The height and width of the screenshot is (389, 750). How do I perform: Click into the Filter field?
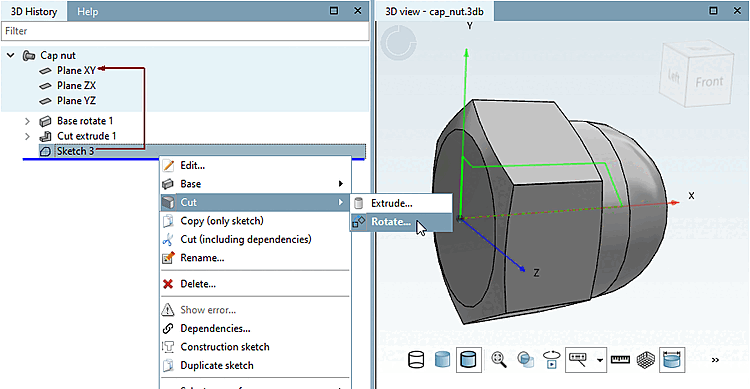pos(185,31)
